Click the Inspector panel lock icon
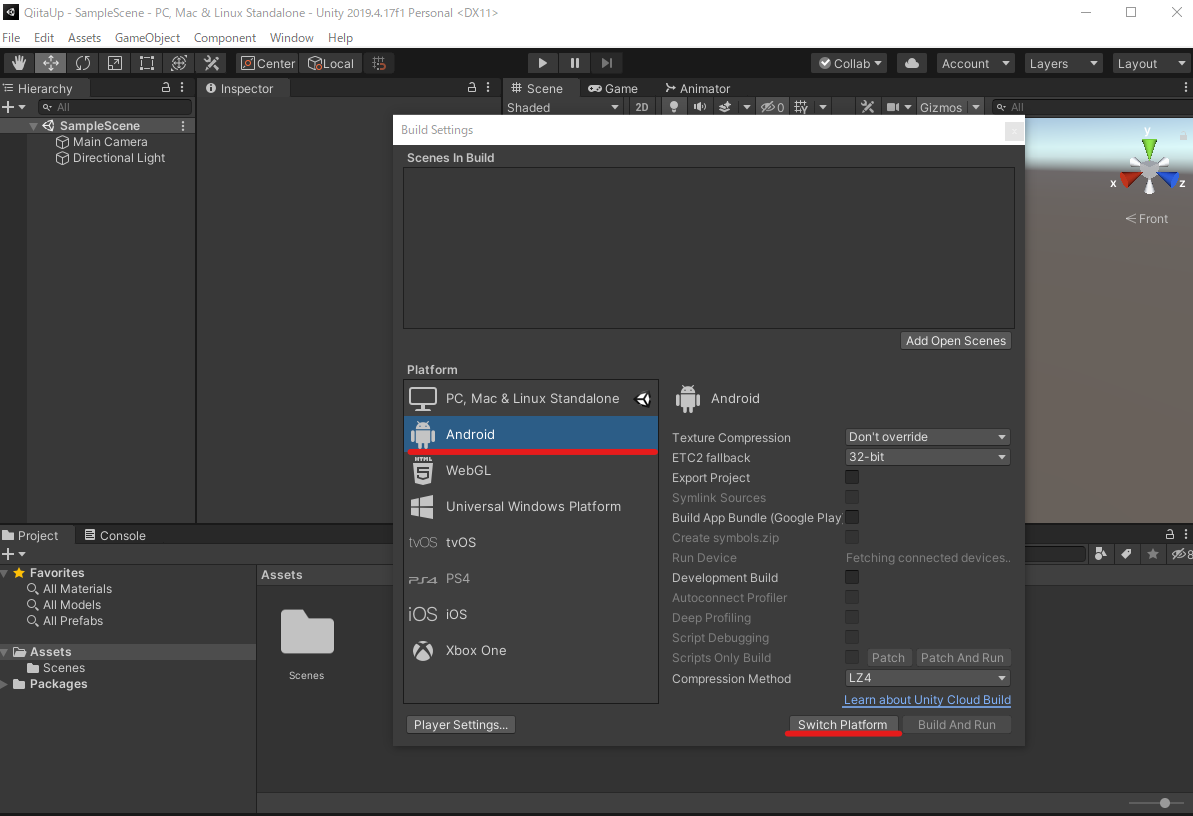Screen dimensions: 1193x816 (x=472, y=88)
